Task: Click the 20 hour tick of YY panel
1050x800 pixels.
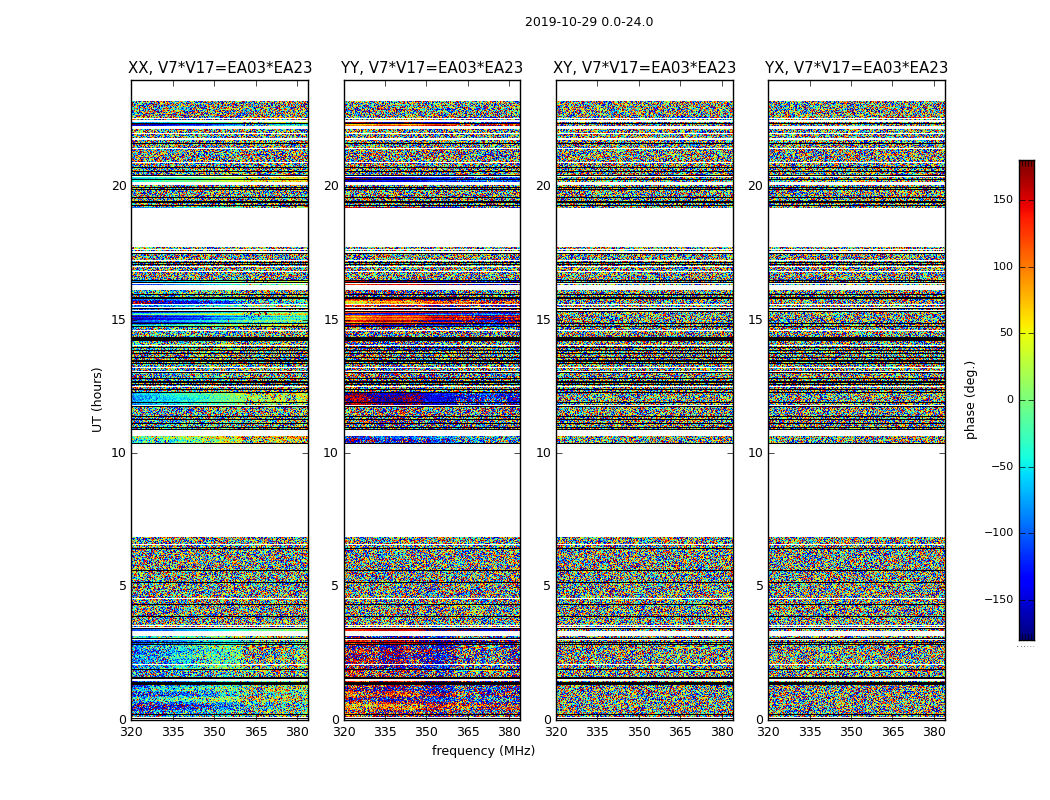Action: coord(331,185)
